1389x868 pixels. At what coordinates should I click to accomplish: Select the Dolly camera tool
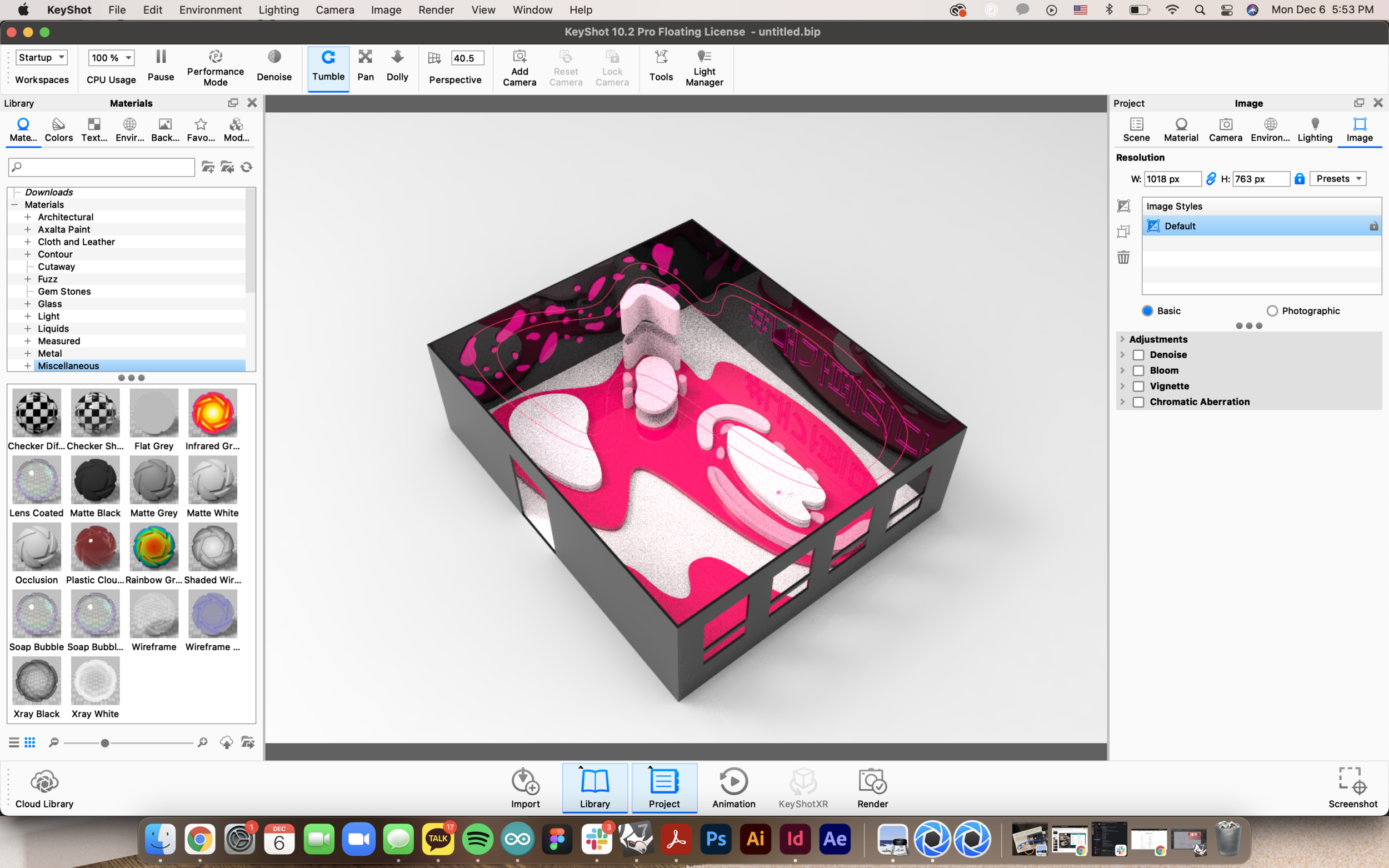397,66
